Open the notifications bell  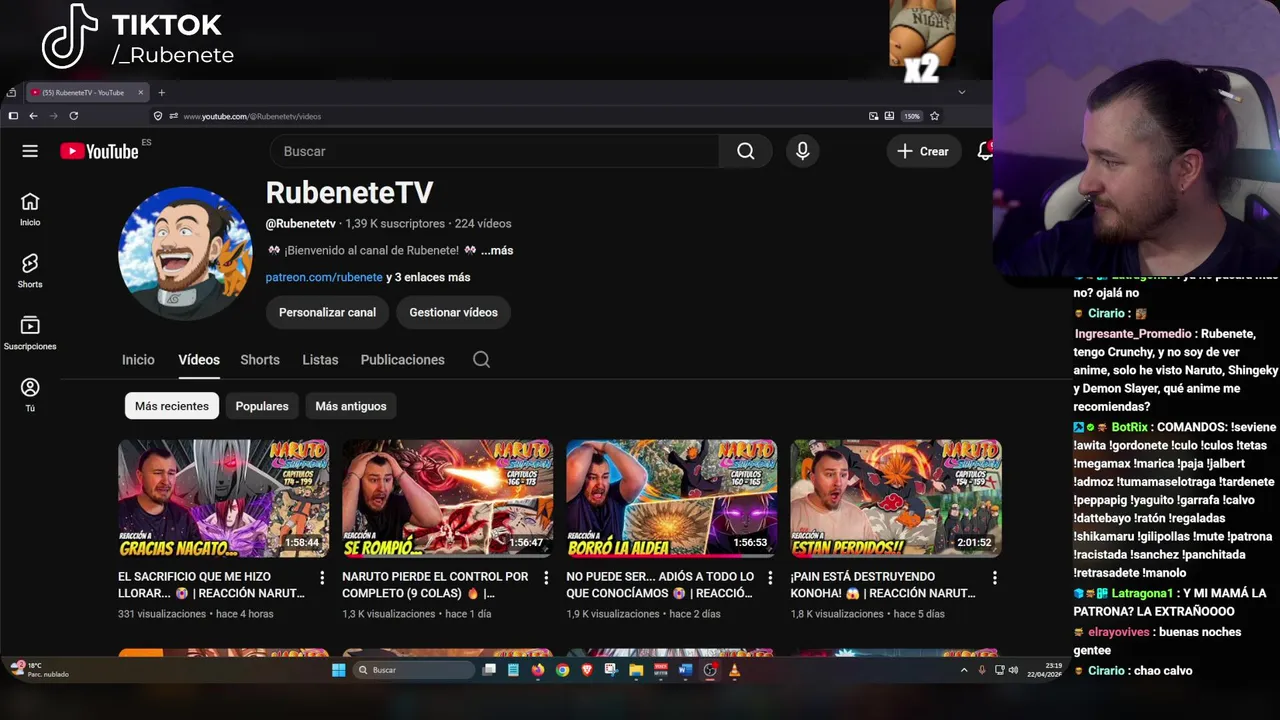985,151
